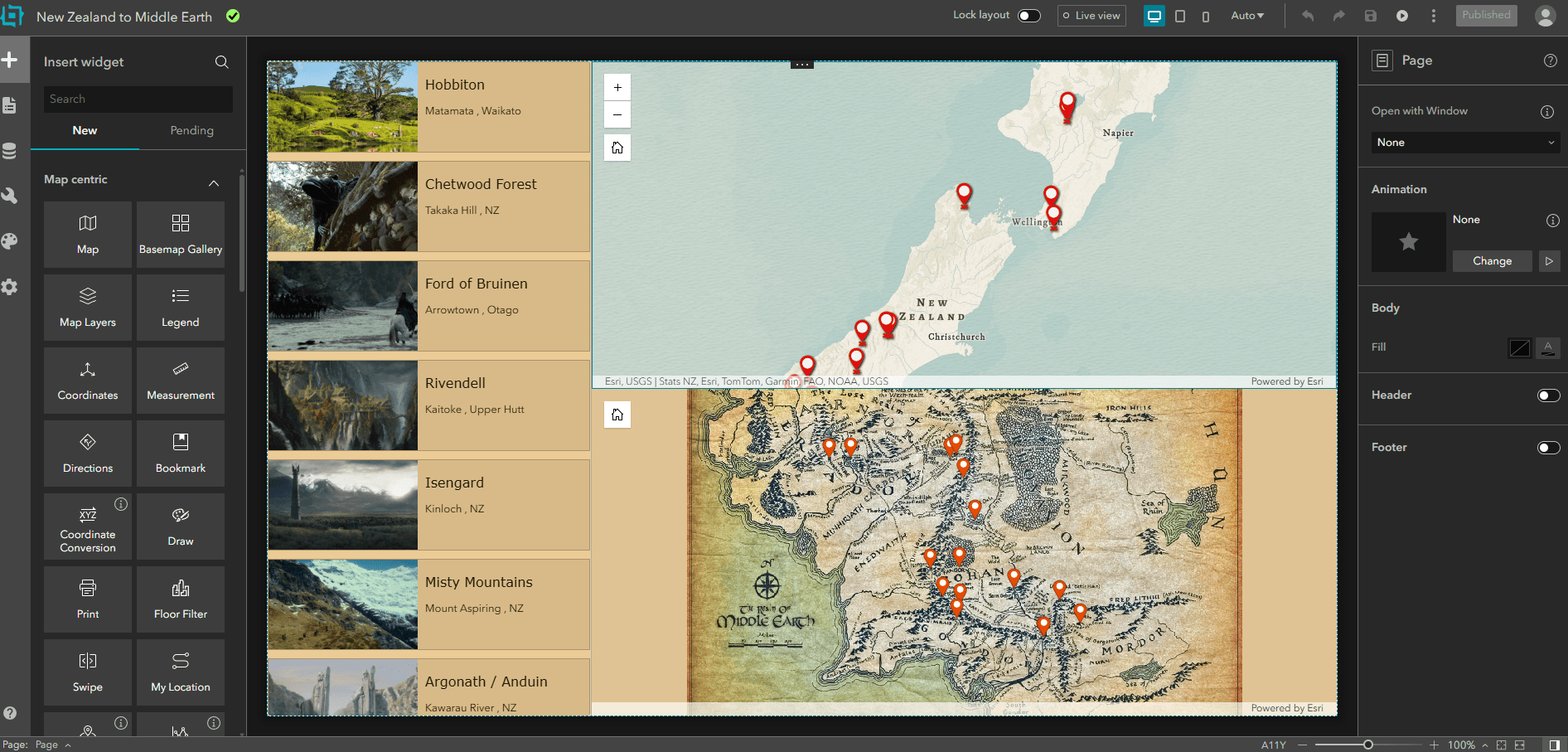1568x752 pixels.
Task: Insert the My Location widget
Action: pos(181,672)
